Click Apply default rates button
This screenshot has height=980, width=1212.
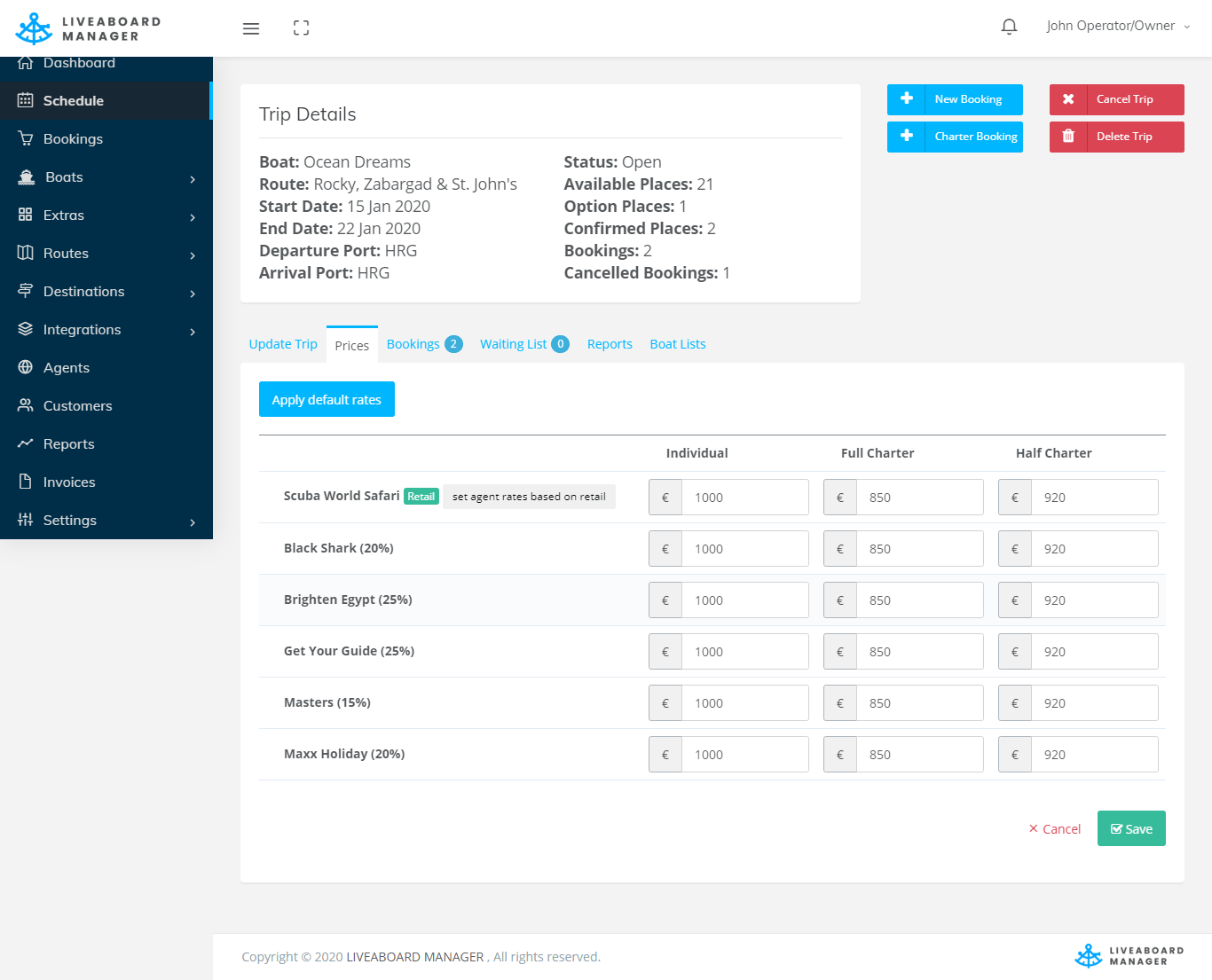(327, 400)
